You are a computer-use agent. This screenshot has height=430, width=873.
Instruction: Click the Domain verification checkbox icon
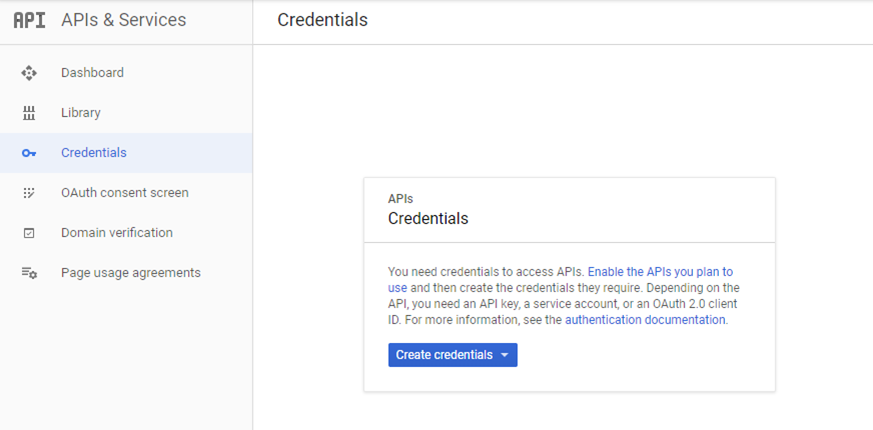tap(29, 233)
